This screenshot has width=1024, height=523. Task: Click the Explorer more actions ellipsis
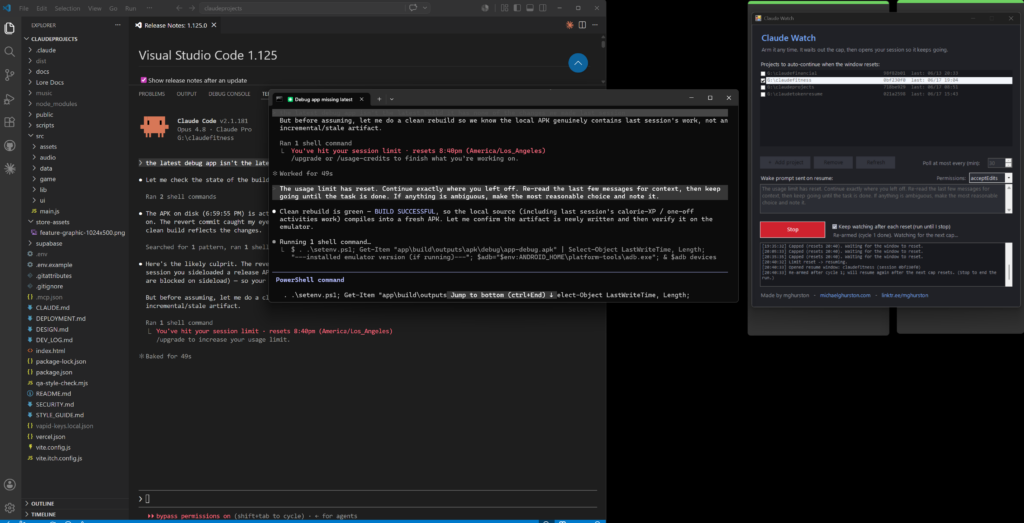(x=118, y=25)
